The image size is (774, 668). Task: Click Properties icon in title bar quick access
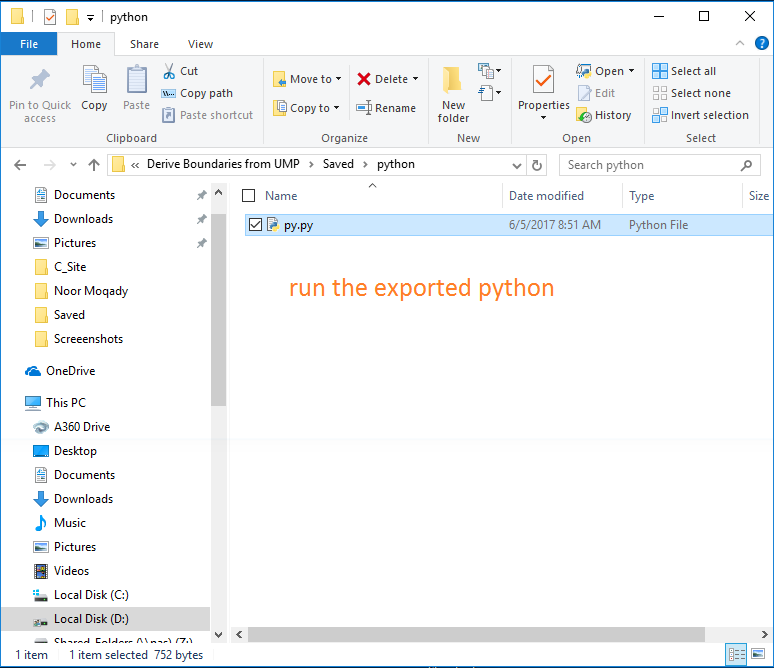pyautogui.click(x=50, y=17)
